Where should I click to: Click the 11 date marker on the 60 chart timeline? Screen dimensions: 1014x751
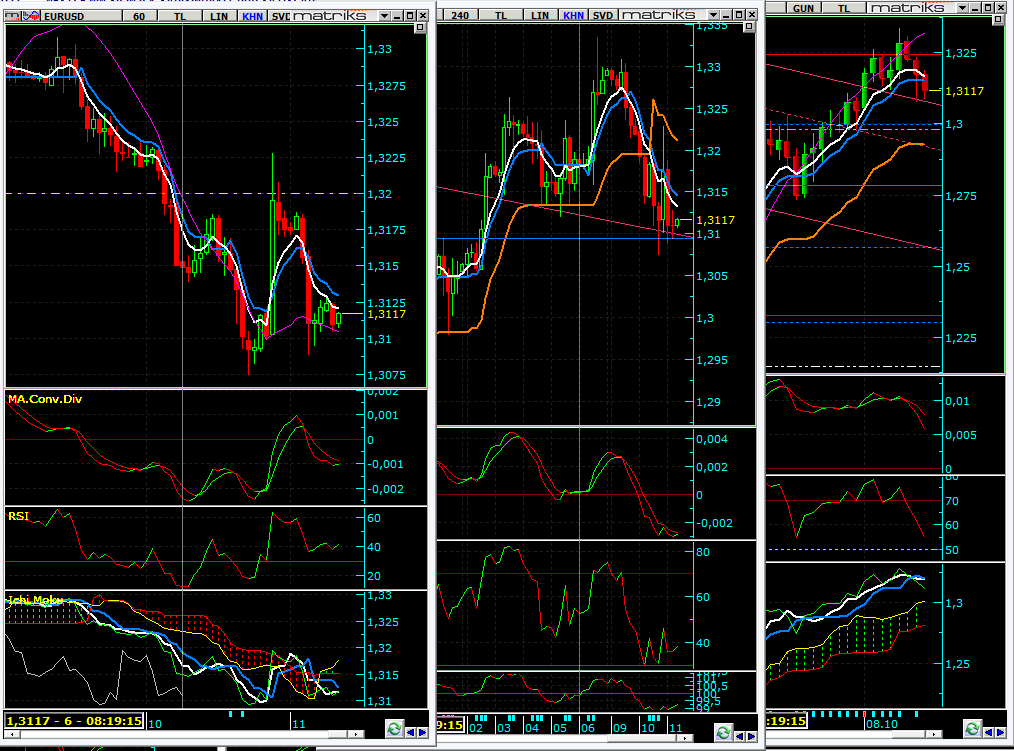click(x=299, y=724)
